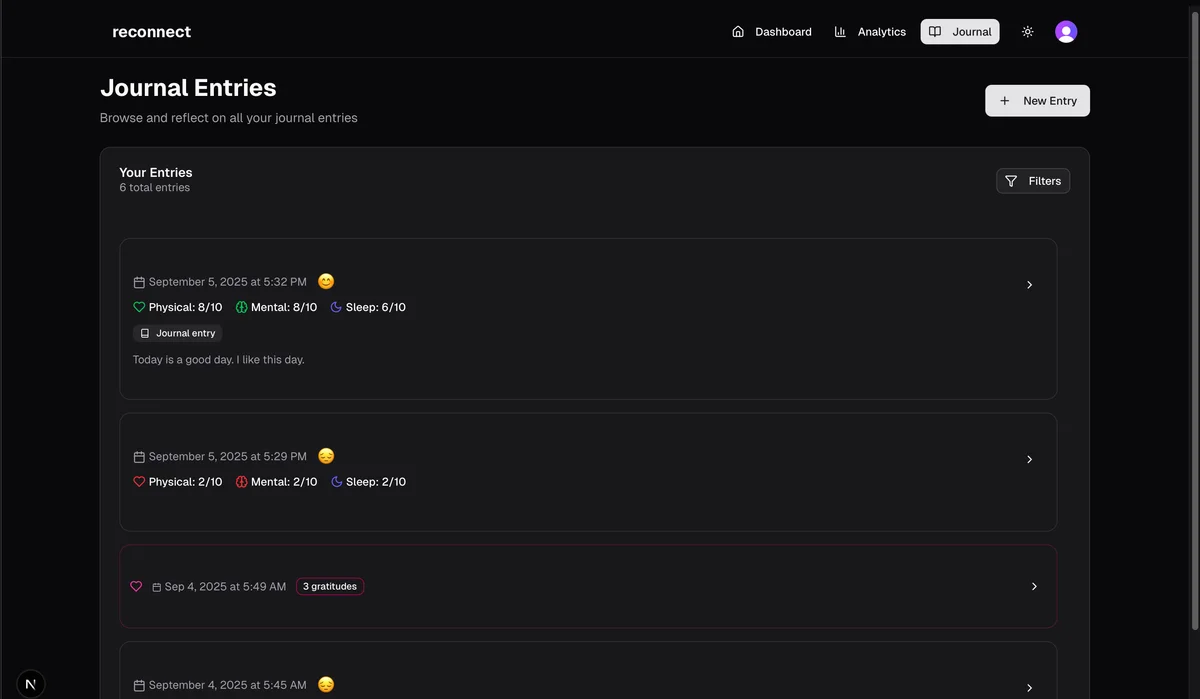Viewport: 1200px width, 699px height.
Task: Expand the 5:32 PM entry chevron
Action: [1029, 285]
